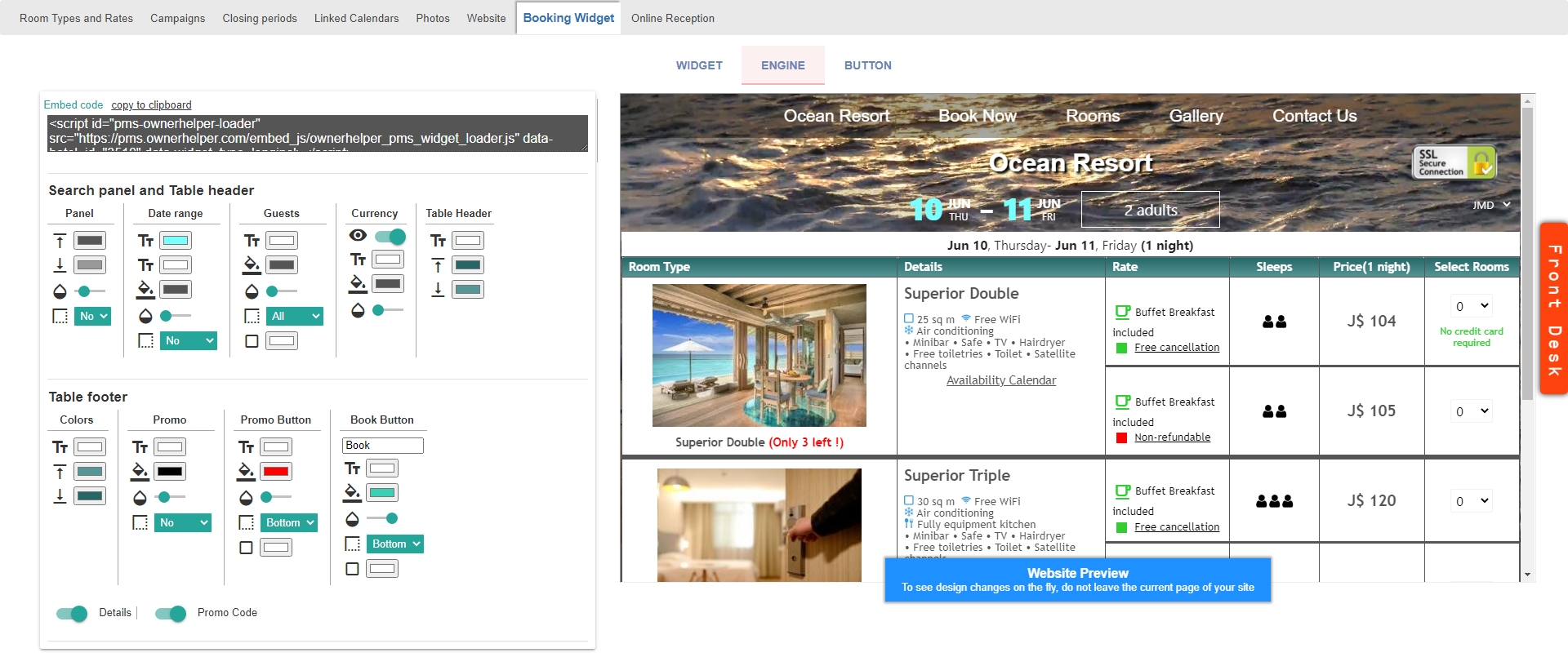Open the Promo Button border dropdown

coord(289,522)
